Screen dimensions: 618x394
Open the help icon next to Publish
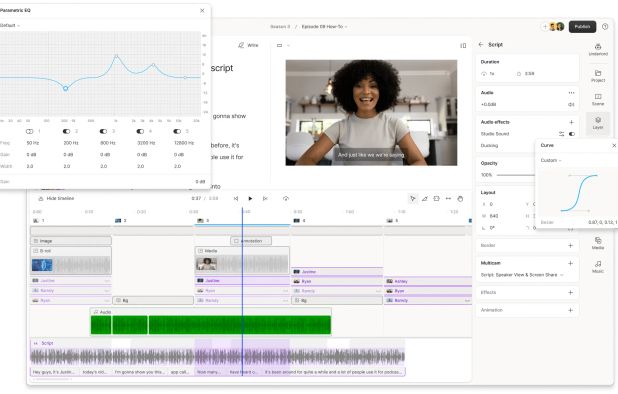605,27
